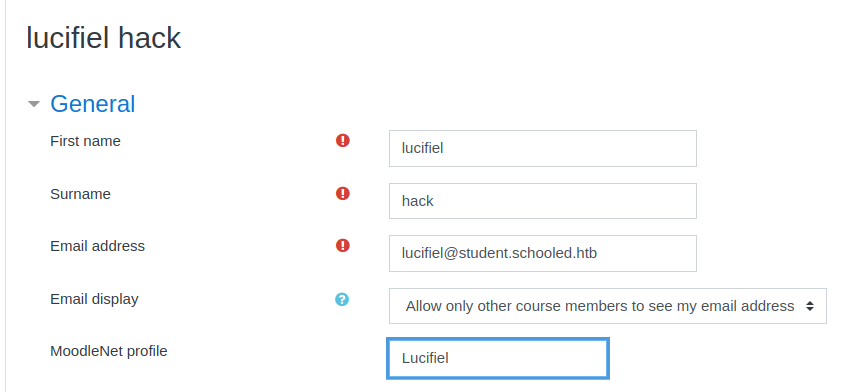
Task: Click the Email address label
Action: coord(97,246)
